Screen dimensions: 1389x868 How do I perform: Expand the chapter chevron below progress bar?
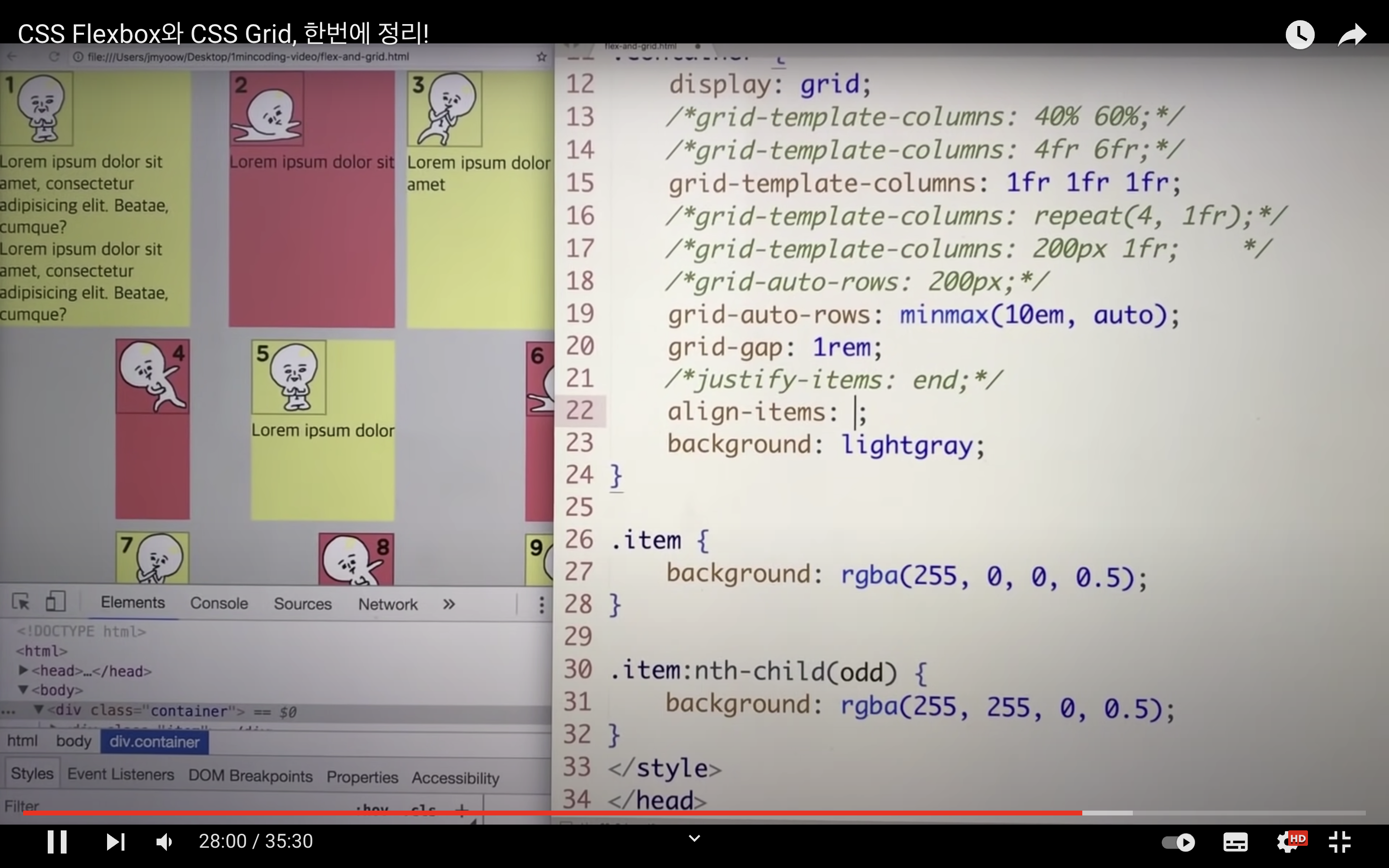(694, 839)
